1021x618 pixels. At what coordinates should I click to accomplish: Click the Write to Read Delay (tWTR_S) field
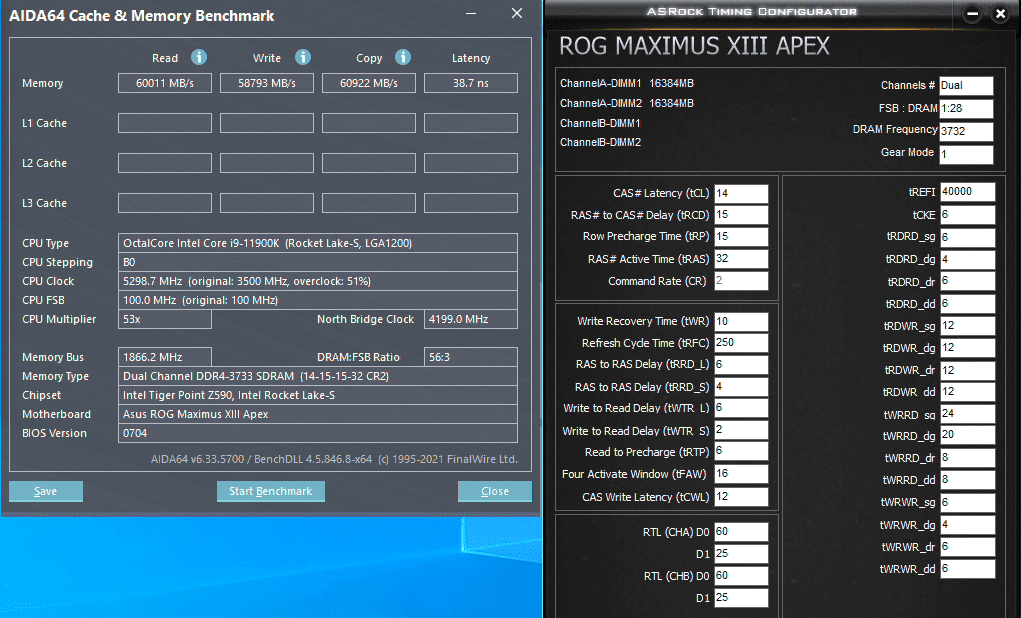pos(741,430)
